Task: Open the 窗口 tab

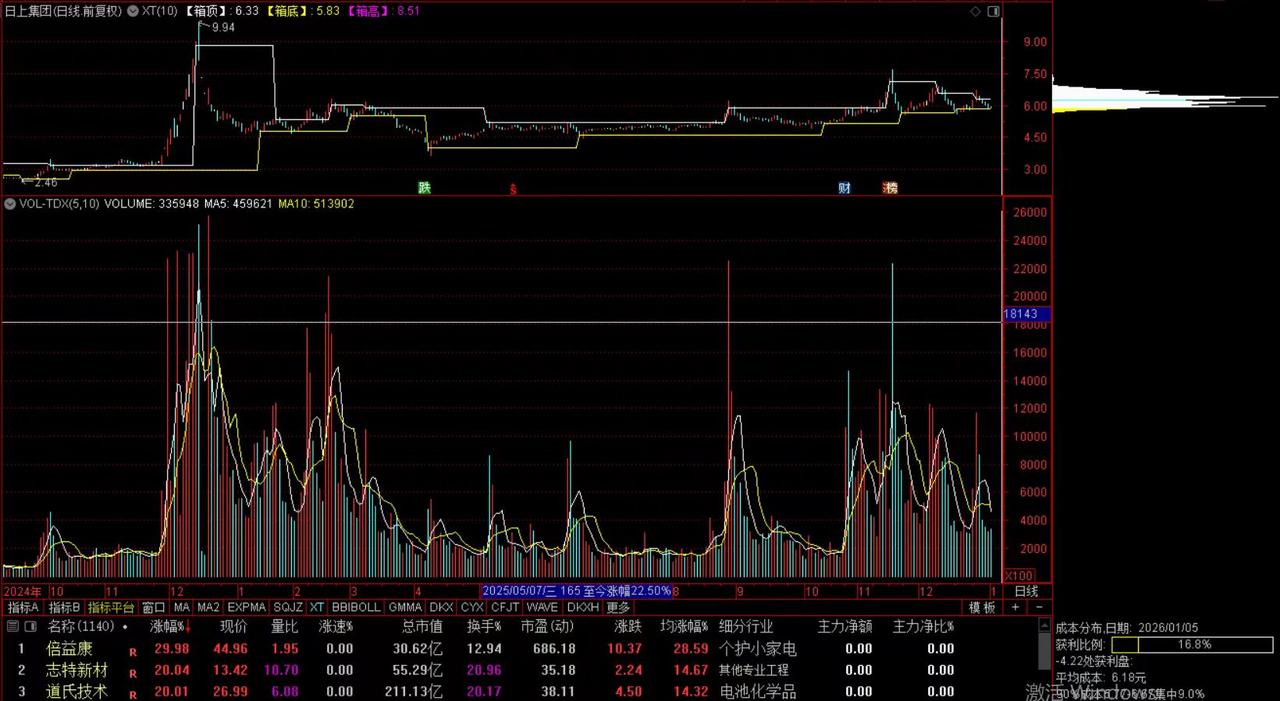Action: (x=154, y=607)
